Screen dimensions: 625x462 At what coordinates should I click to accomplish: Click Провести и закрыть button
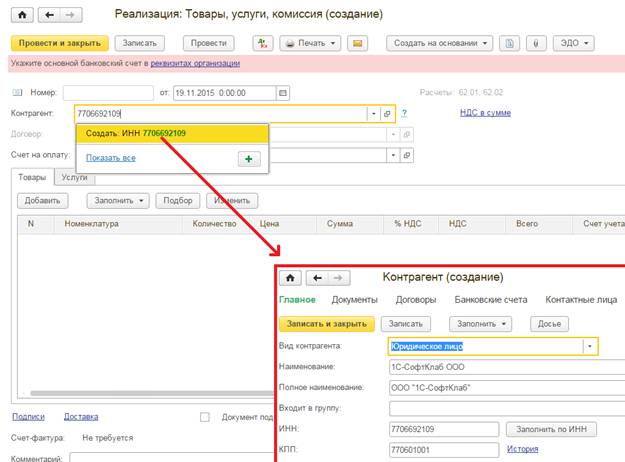point(60,43)
